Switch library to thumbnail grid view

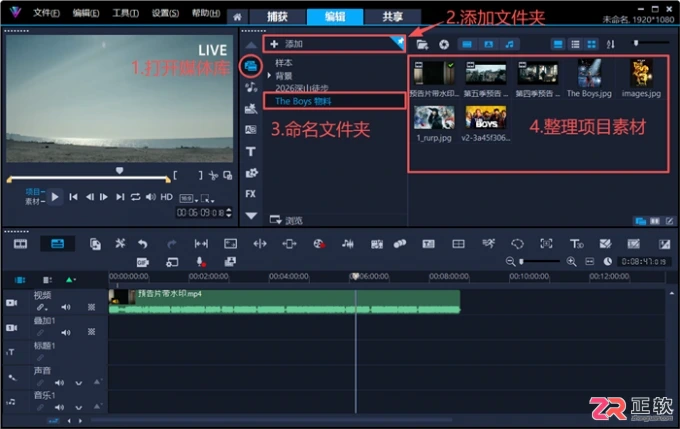point(592,44)
